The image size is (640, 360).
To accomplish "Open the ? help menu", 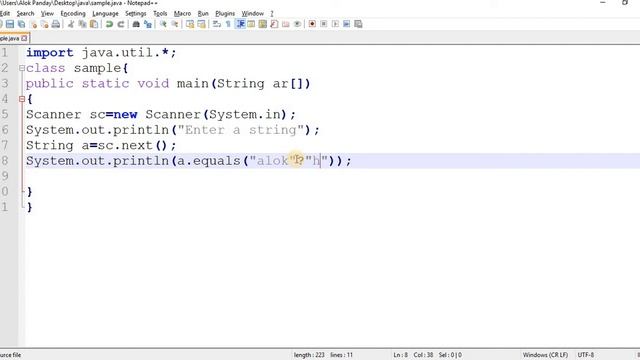I will [271, 13].
